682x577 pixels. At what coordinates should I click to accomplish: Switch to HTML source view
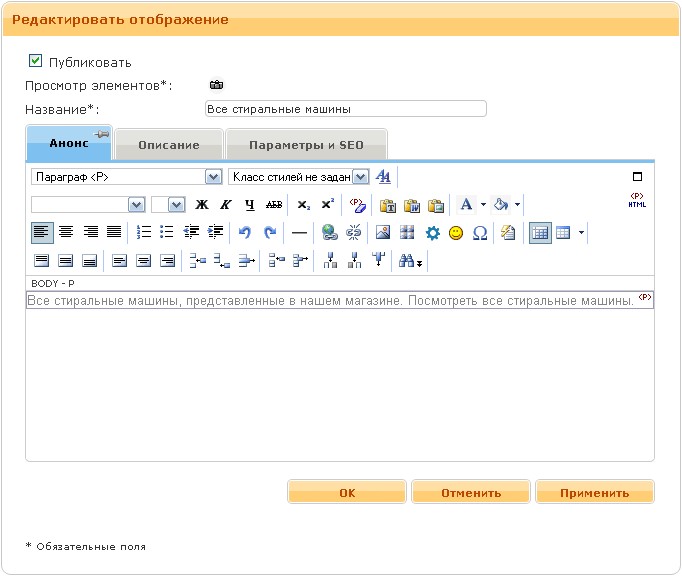637,200
